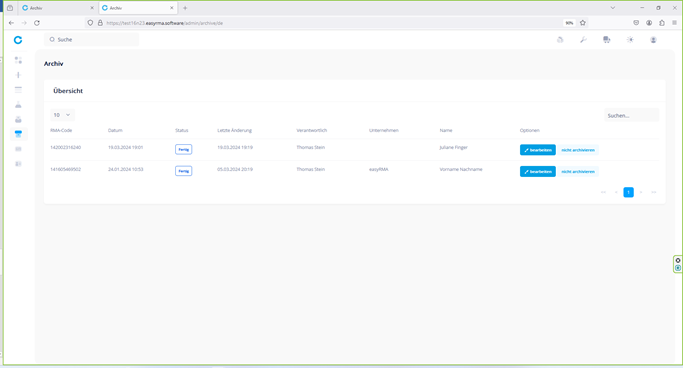Open the user profile avatar icon
Screen dimensions: 683x368
pos(653,40)
